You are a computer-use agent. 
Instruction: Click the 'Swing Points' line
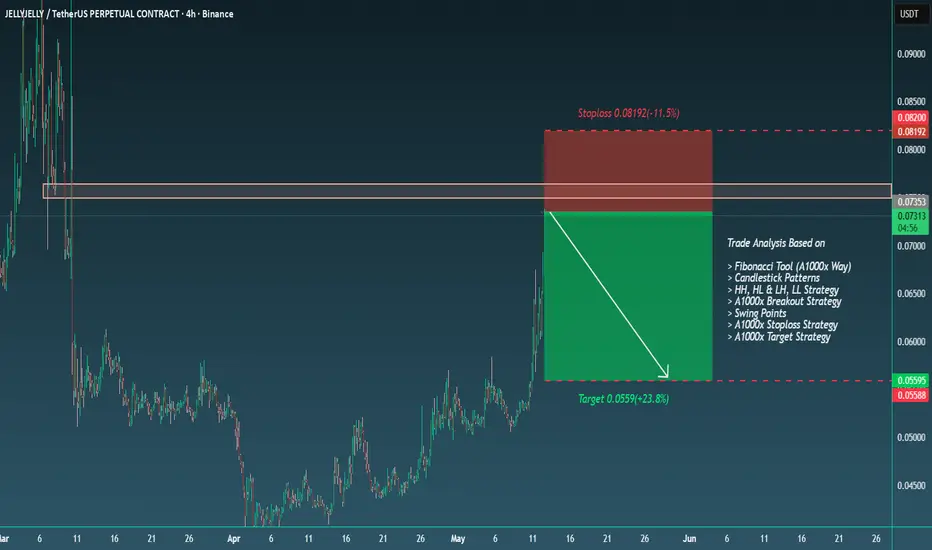pyautogui.click(x=757, y=313)
